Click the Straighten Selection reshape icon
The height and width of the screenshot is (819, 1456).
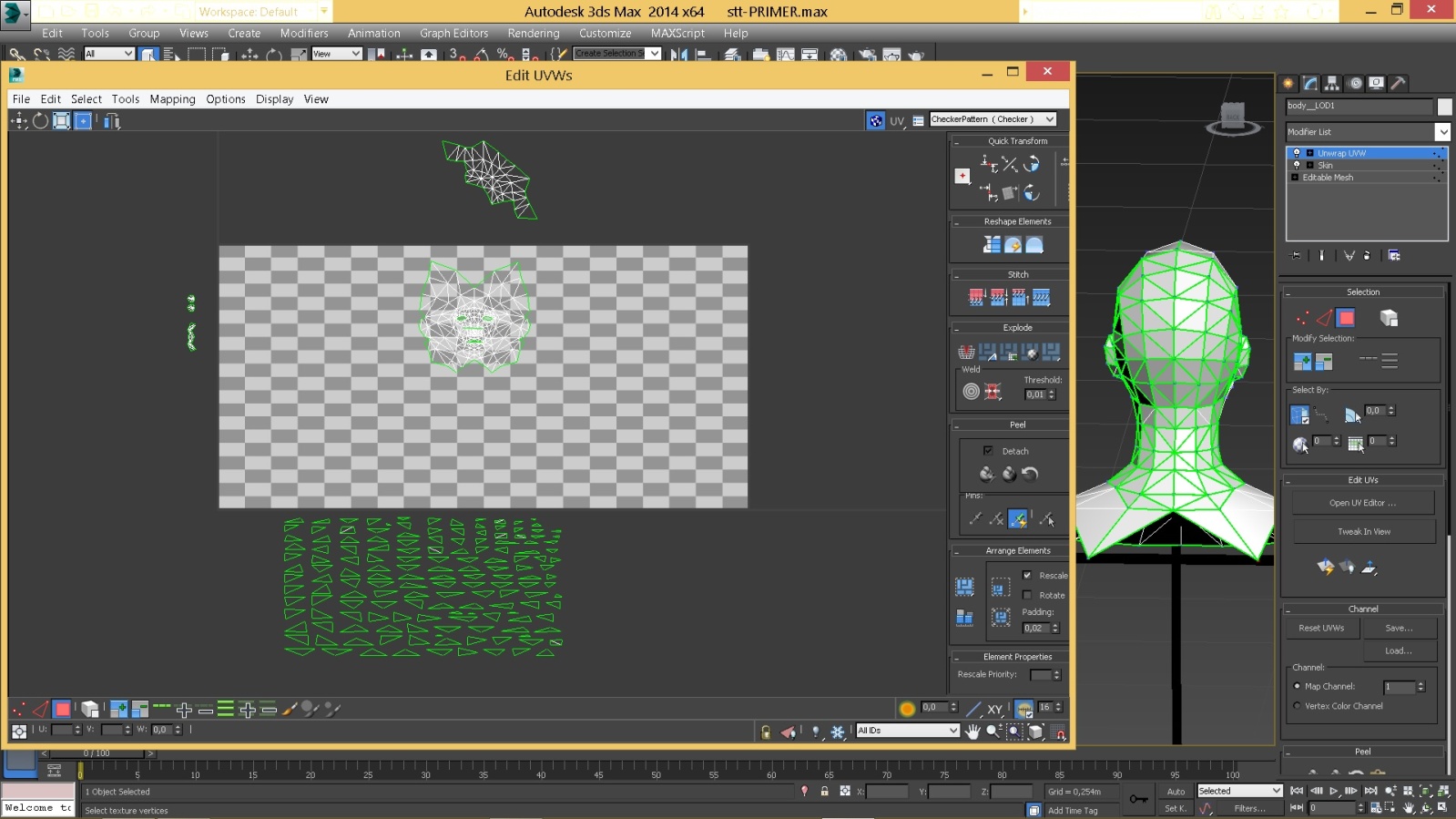click(992, 244)
